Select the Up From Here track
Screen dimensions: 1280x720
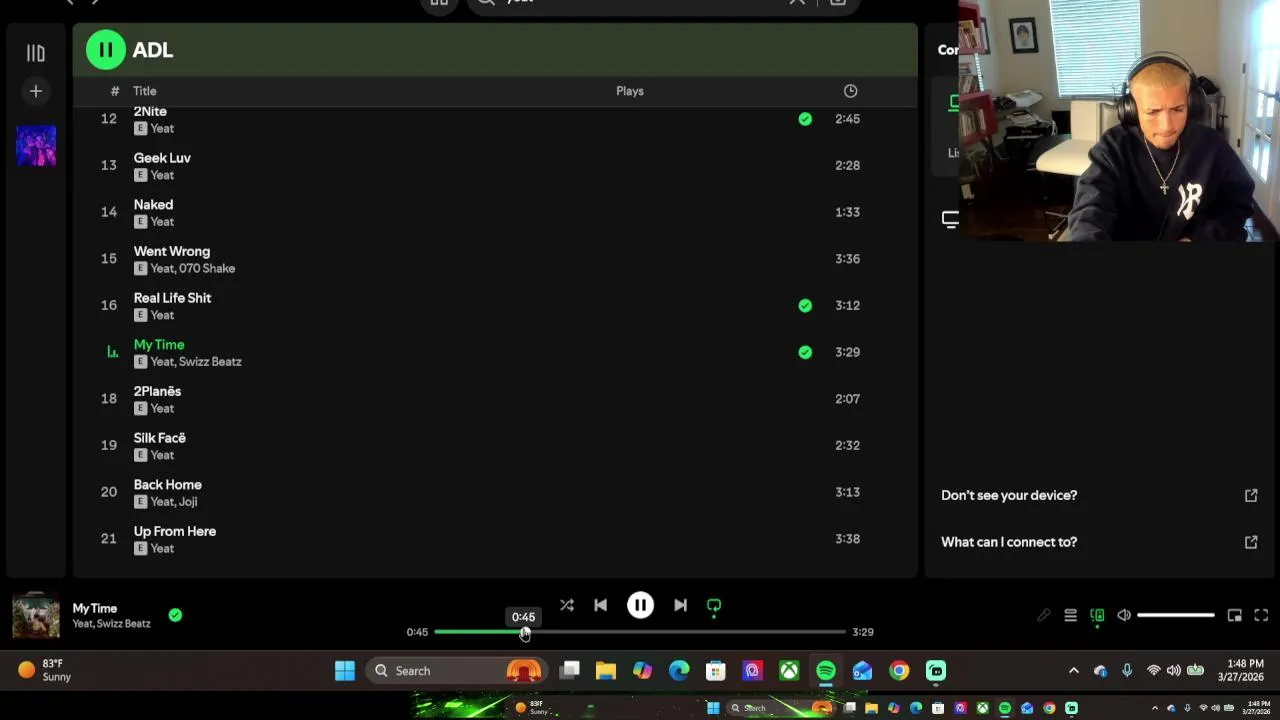tap(174, 531)
